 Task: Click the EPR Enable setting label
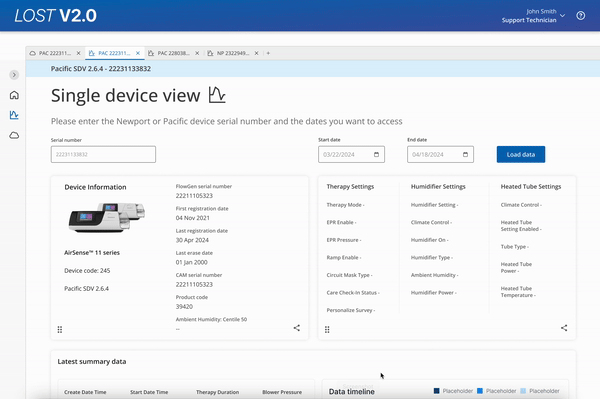[x=341, y=222]
